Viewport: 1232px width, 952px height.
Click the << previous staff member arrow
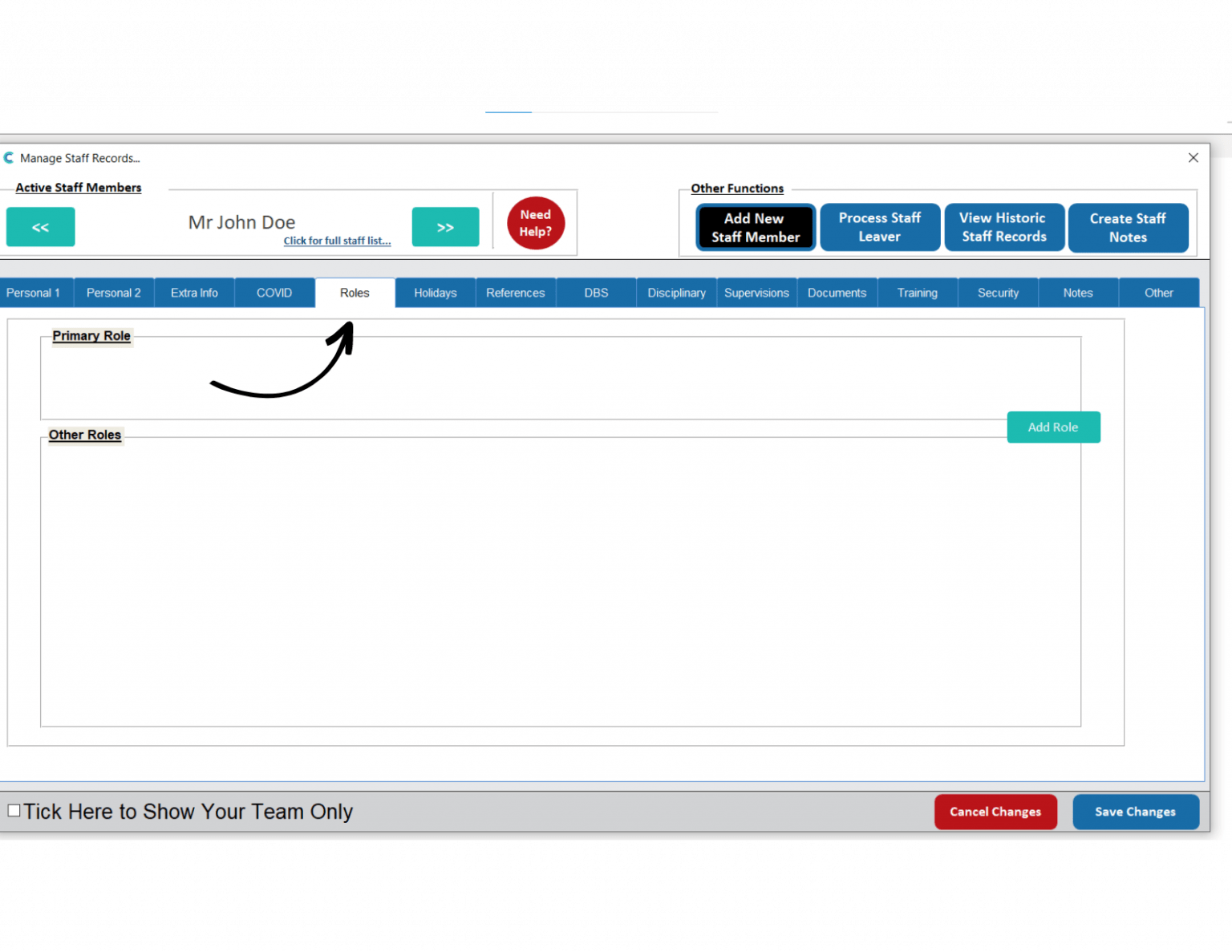click(x=40, y=227)
